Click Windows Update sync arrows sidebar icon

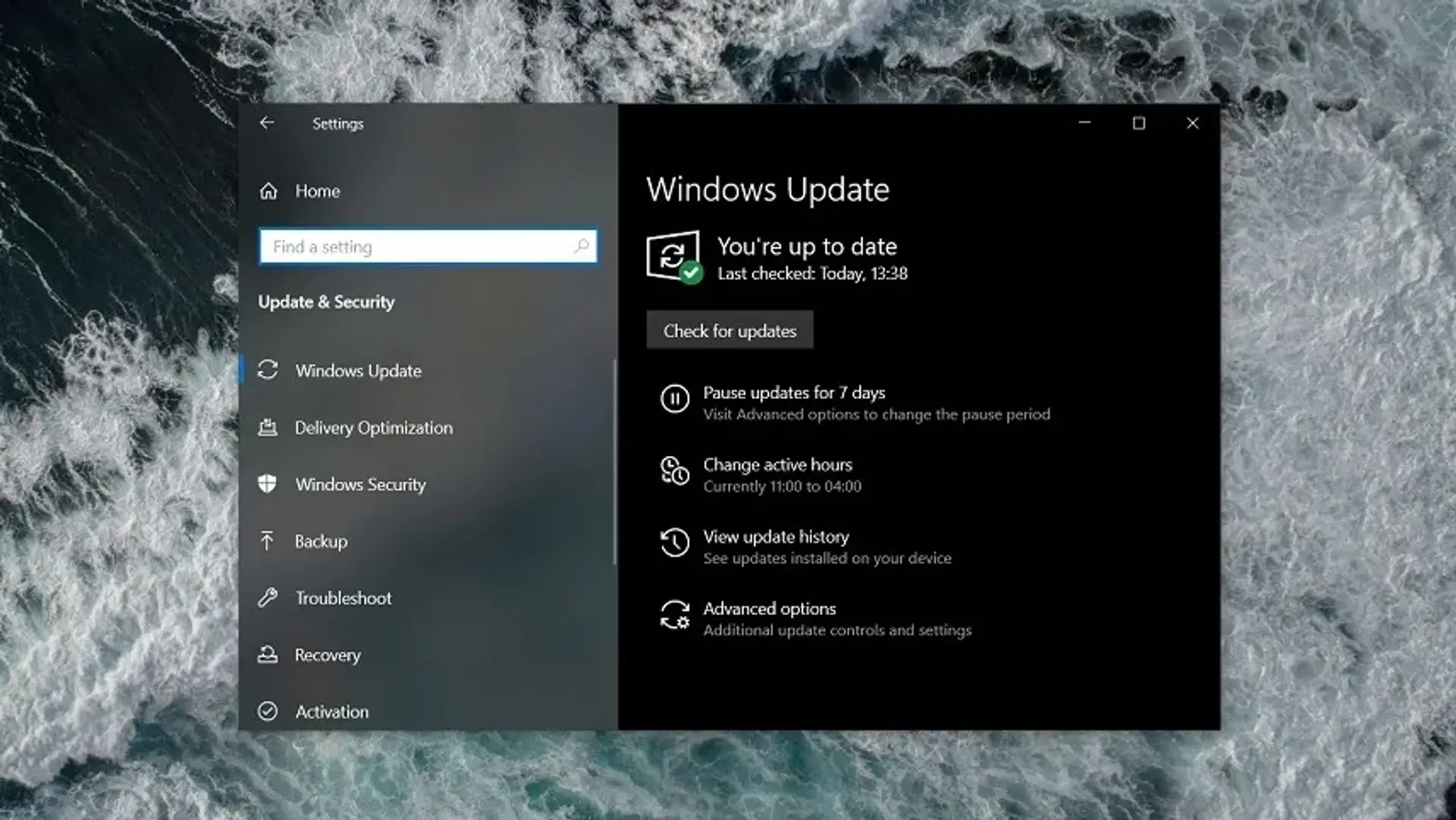click(x=268, y=370)
